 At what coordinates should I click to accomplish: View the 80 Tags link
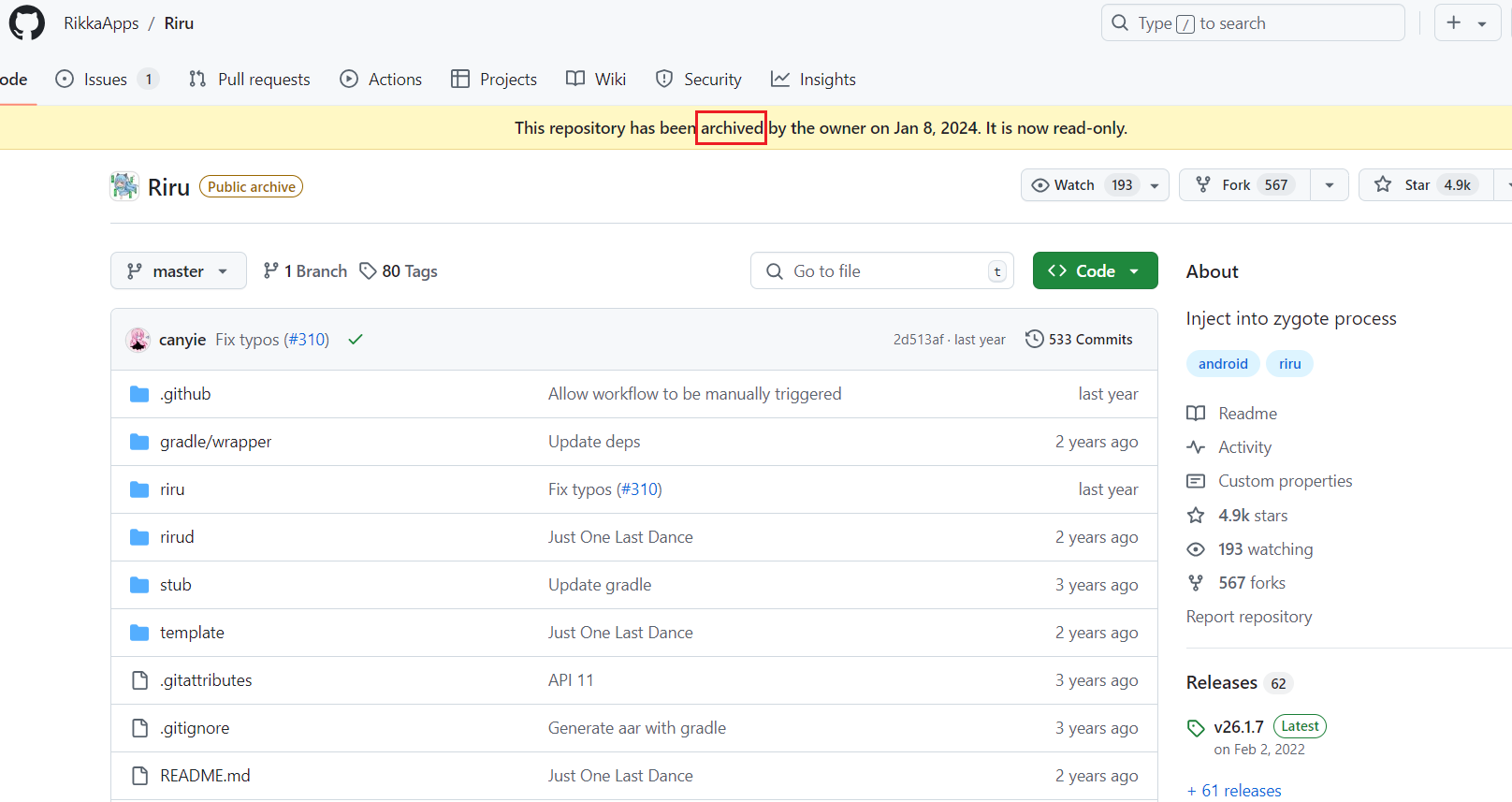click(x=399, y=271)
